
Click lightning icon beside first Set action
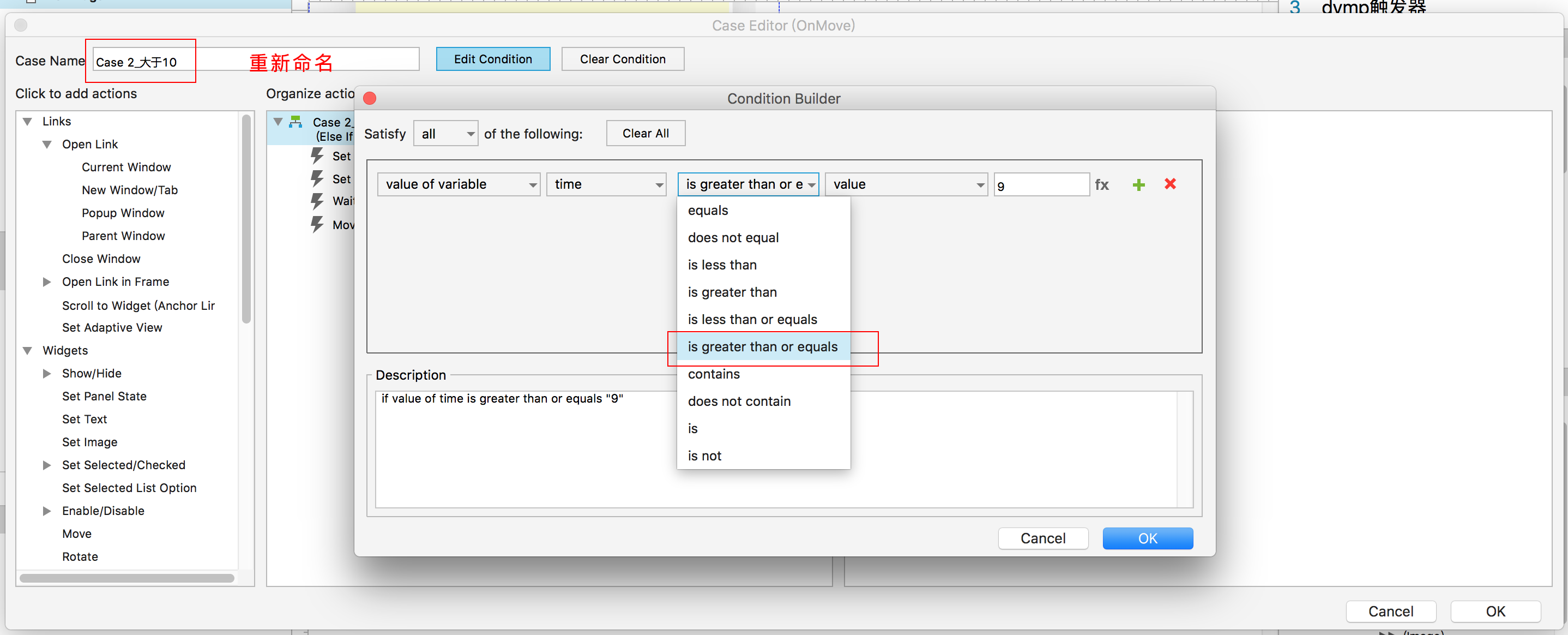pyautogui.click(x=317, y=156)
